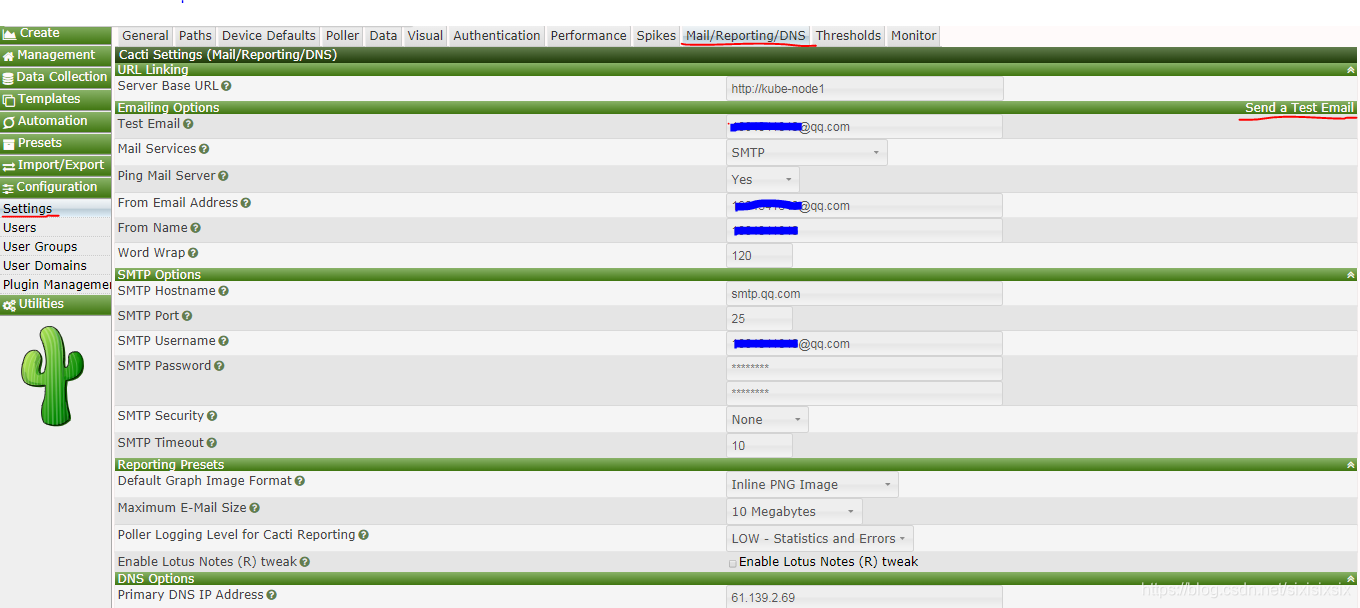1360x608 pixels.
Task: Open help for Poller Logging Level
Action: point(364,536)
